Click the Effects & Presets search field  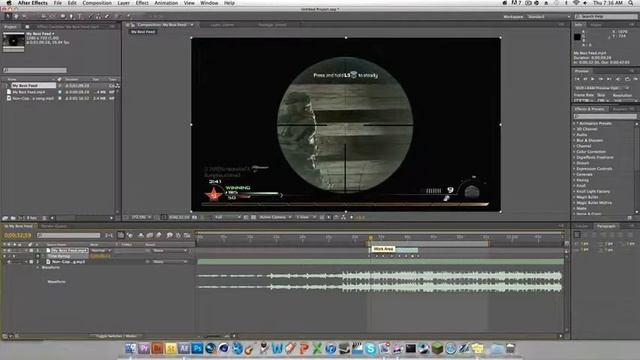tap(605, 116)
